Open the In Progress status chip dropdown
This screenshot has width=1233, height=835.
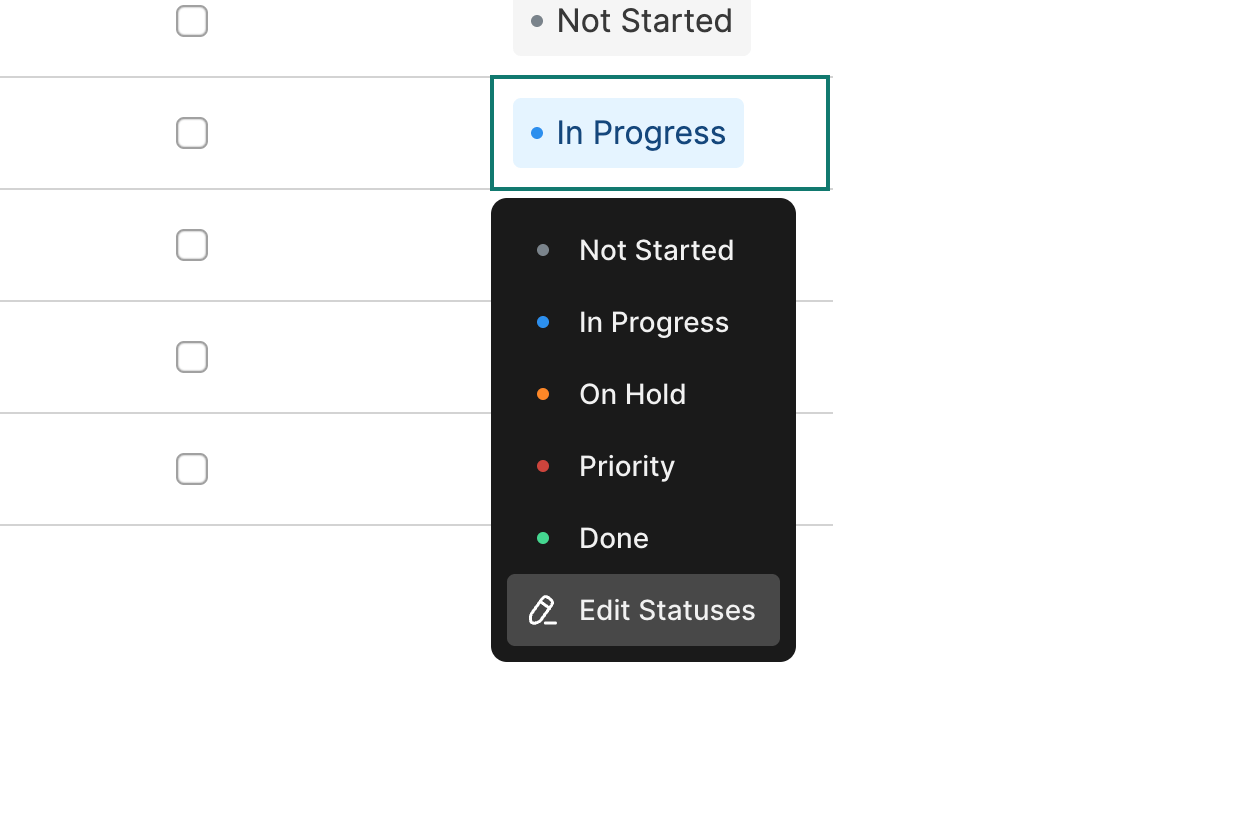[x=628, y=133]
